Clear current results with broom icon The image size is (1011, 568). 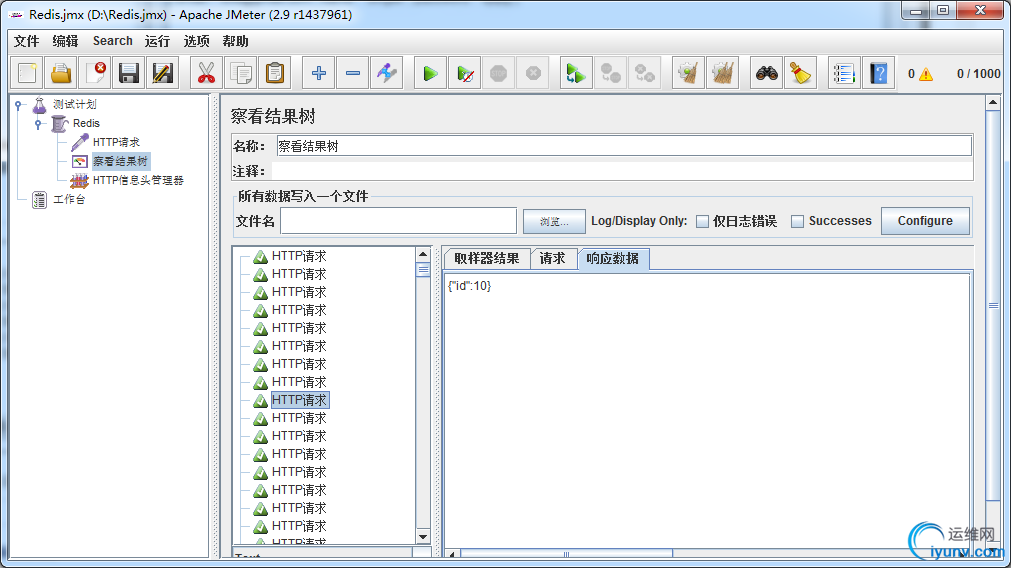point(688,73)
